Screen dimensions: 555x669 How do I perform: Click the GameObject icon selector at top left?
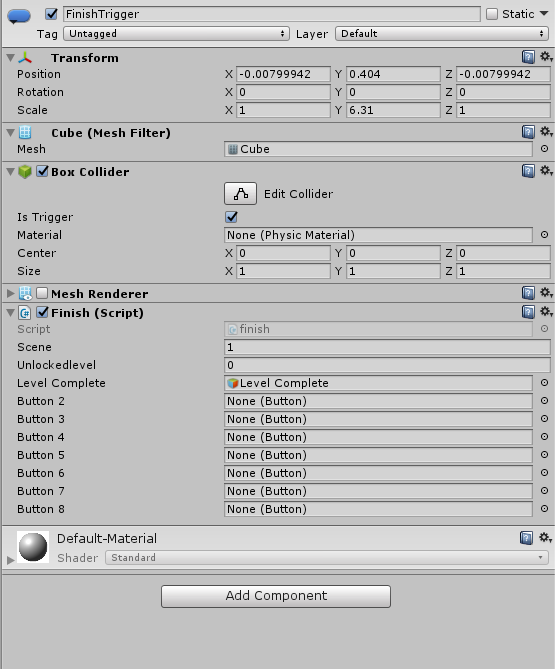click(19, 16)
